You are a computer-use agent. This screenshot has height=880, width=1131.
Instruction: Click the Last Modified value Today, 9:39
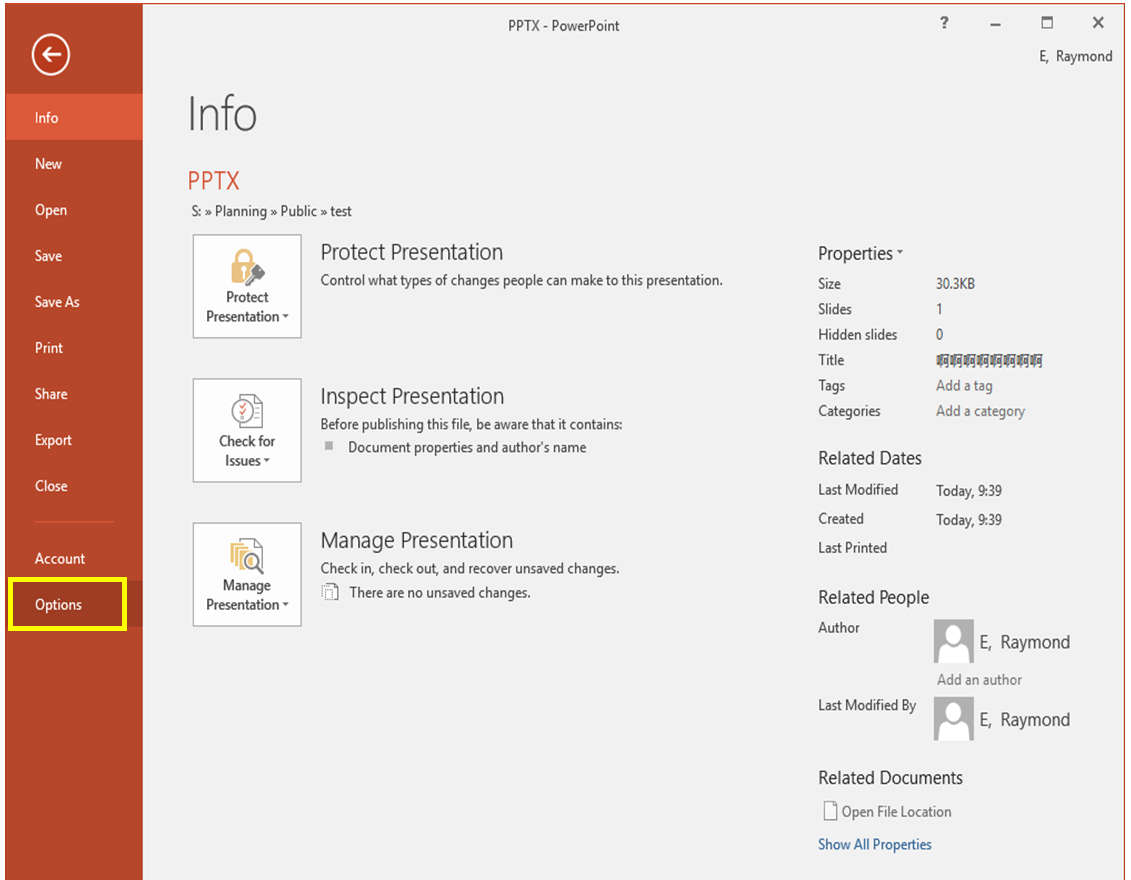[x=969, y=490]
